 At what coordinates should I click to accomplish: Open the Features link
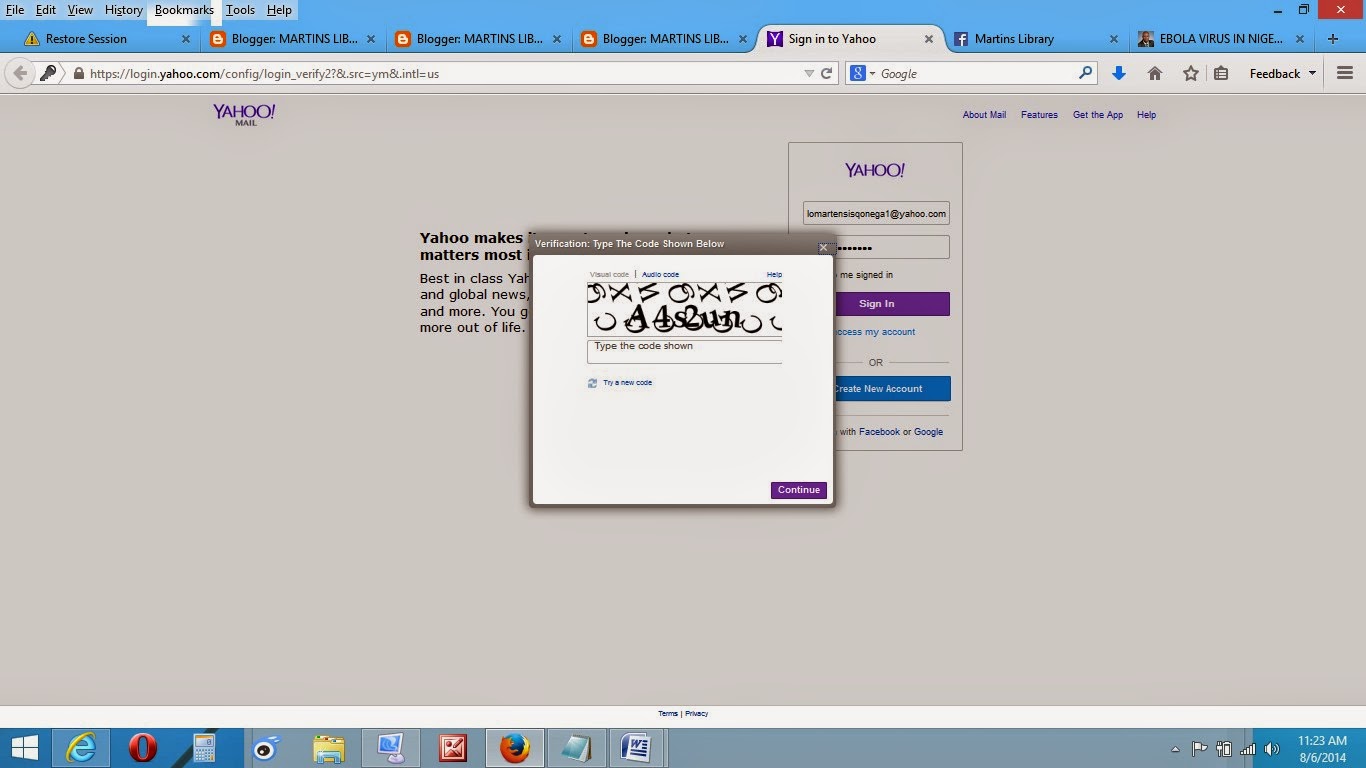(1039, 115)
